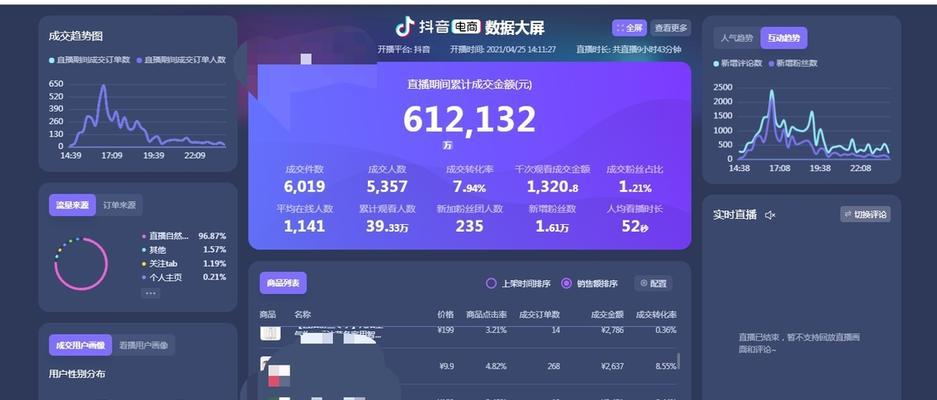
Task: Click 成交金额 column header
Action: (x=607, y=314)
